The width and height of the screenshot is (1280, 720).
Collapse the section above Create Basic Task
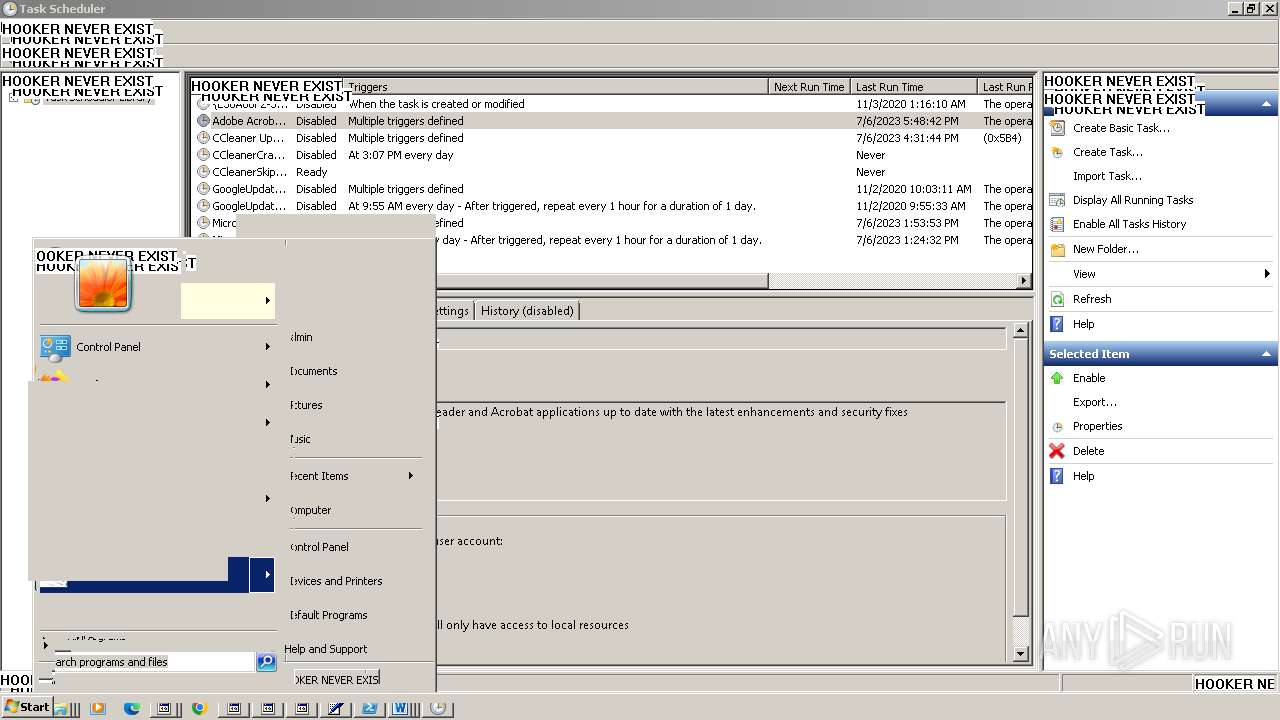point(1267,104)
